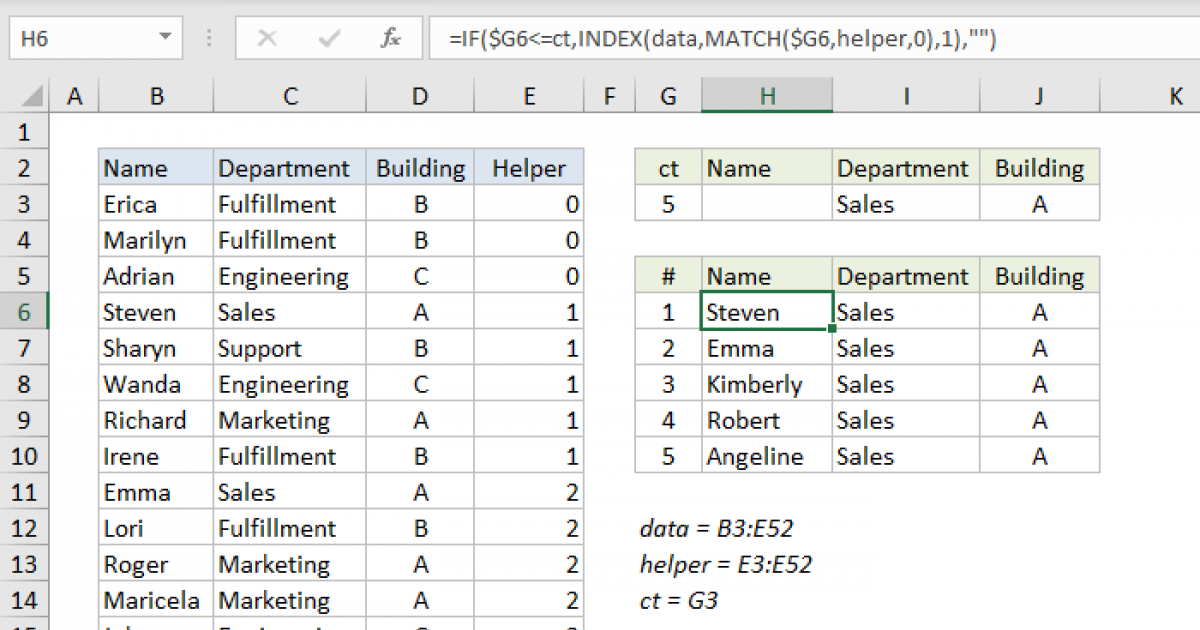Select cell B6 containing Steven
Screen dimensions: 1200x630
click(156, 312)
